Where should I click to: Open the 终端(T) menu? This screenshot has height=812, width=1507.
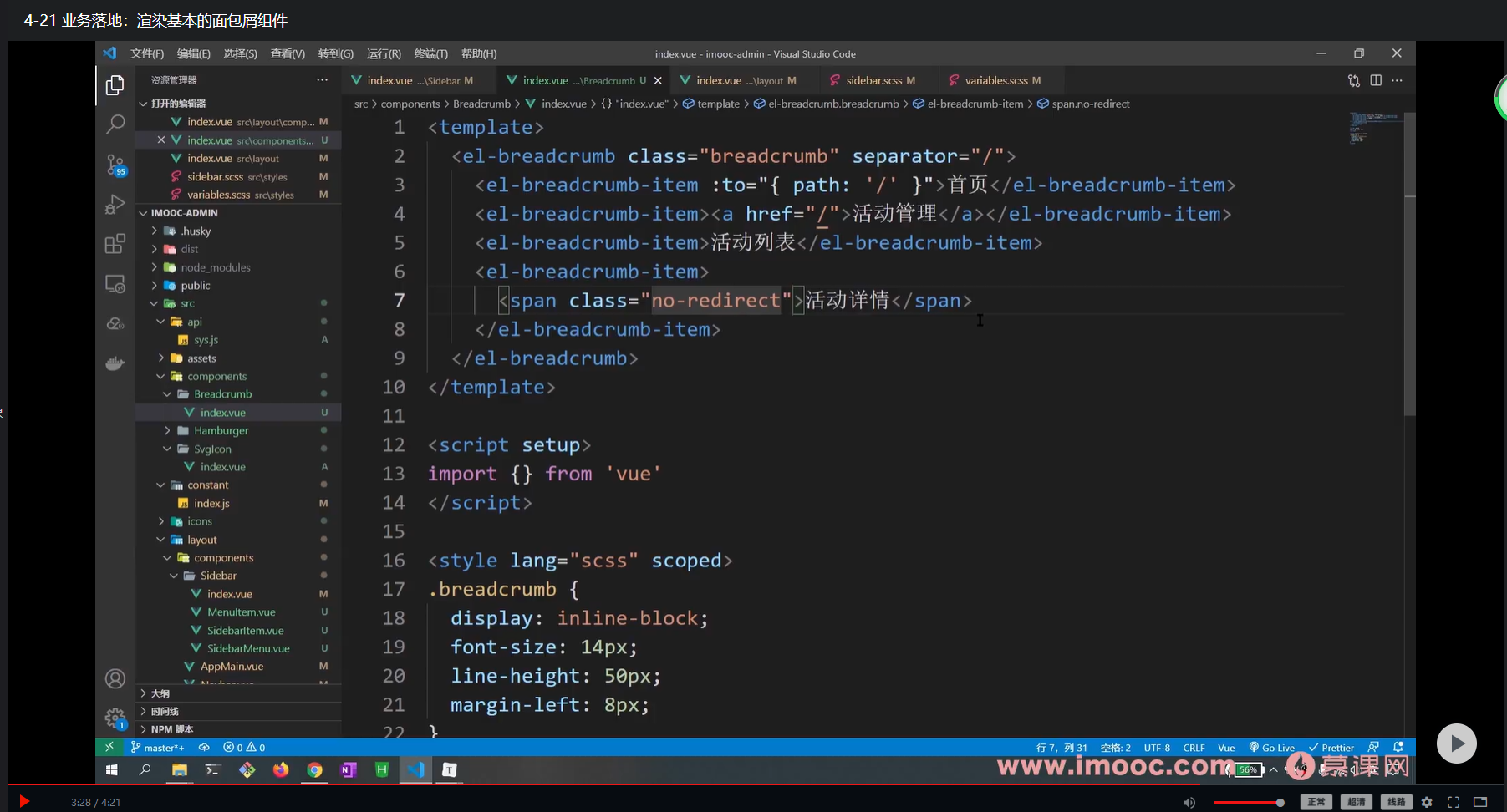(430, 53)
